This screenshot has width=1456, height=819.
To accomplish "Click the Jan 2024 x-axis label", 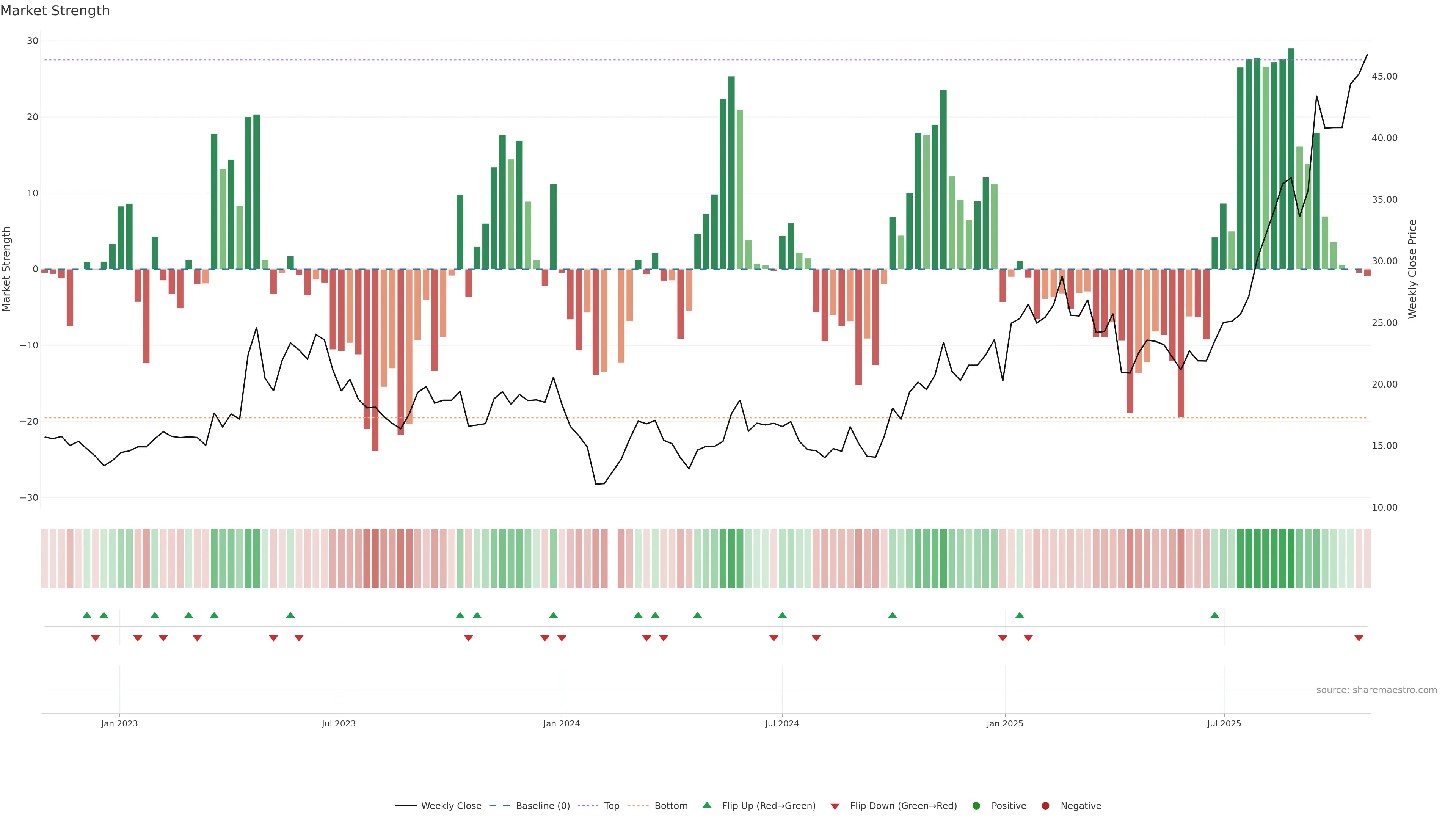I will coord(561,723).
